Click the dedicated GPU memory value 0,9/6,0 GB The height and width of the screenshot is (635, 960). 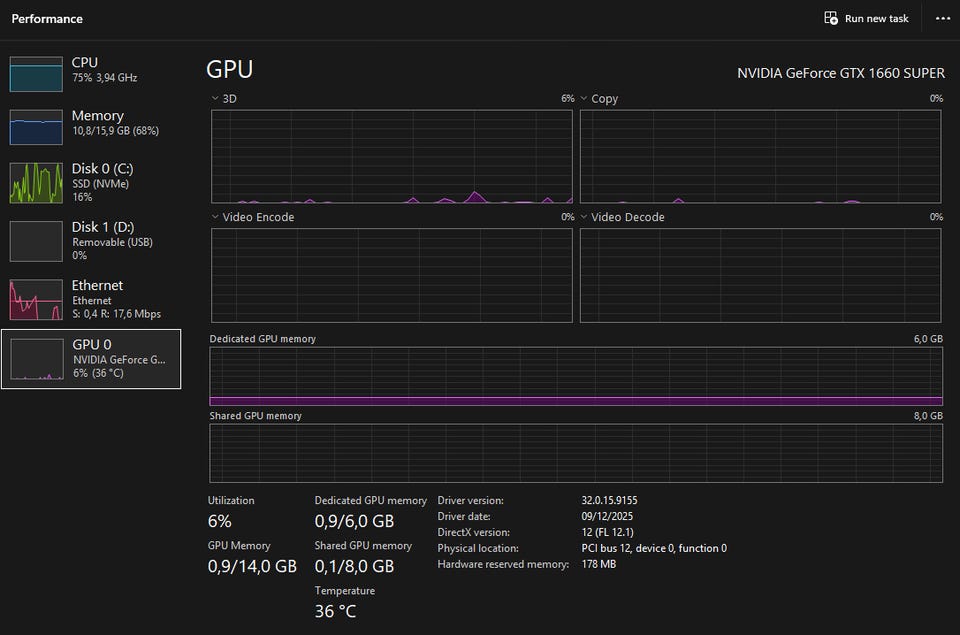(354, 521)
